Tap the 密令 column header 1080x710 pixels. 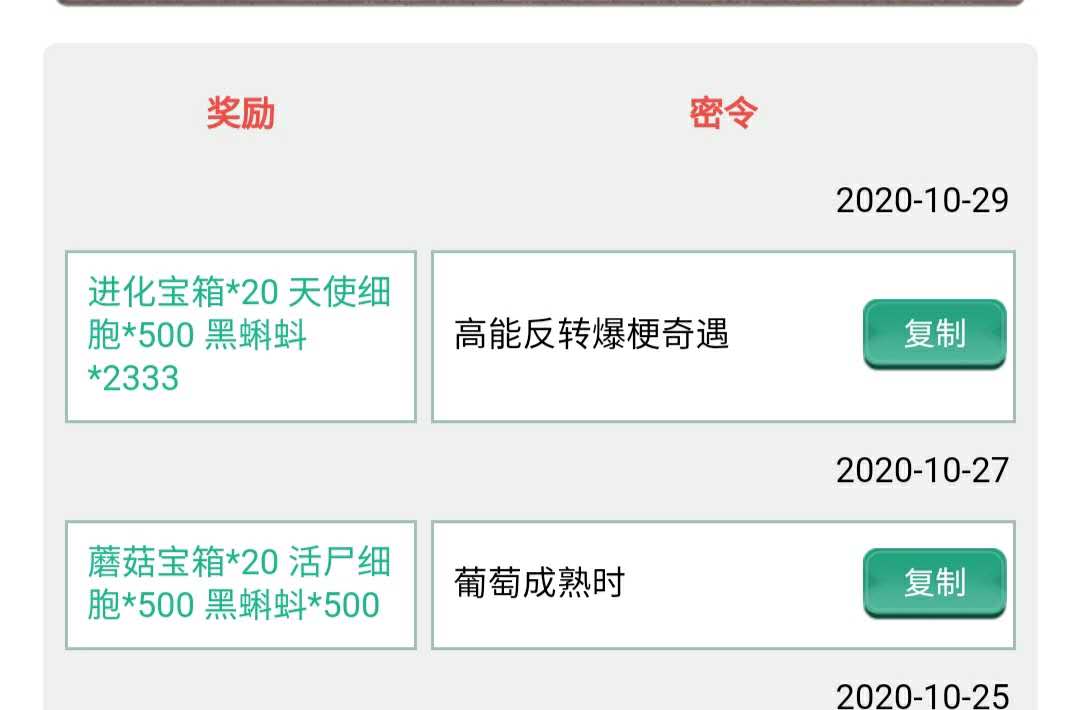723,114
